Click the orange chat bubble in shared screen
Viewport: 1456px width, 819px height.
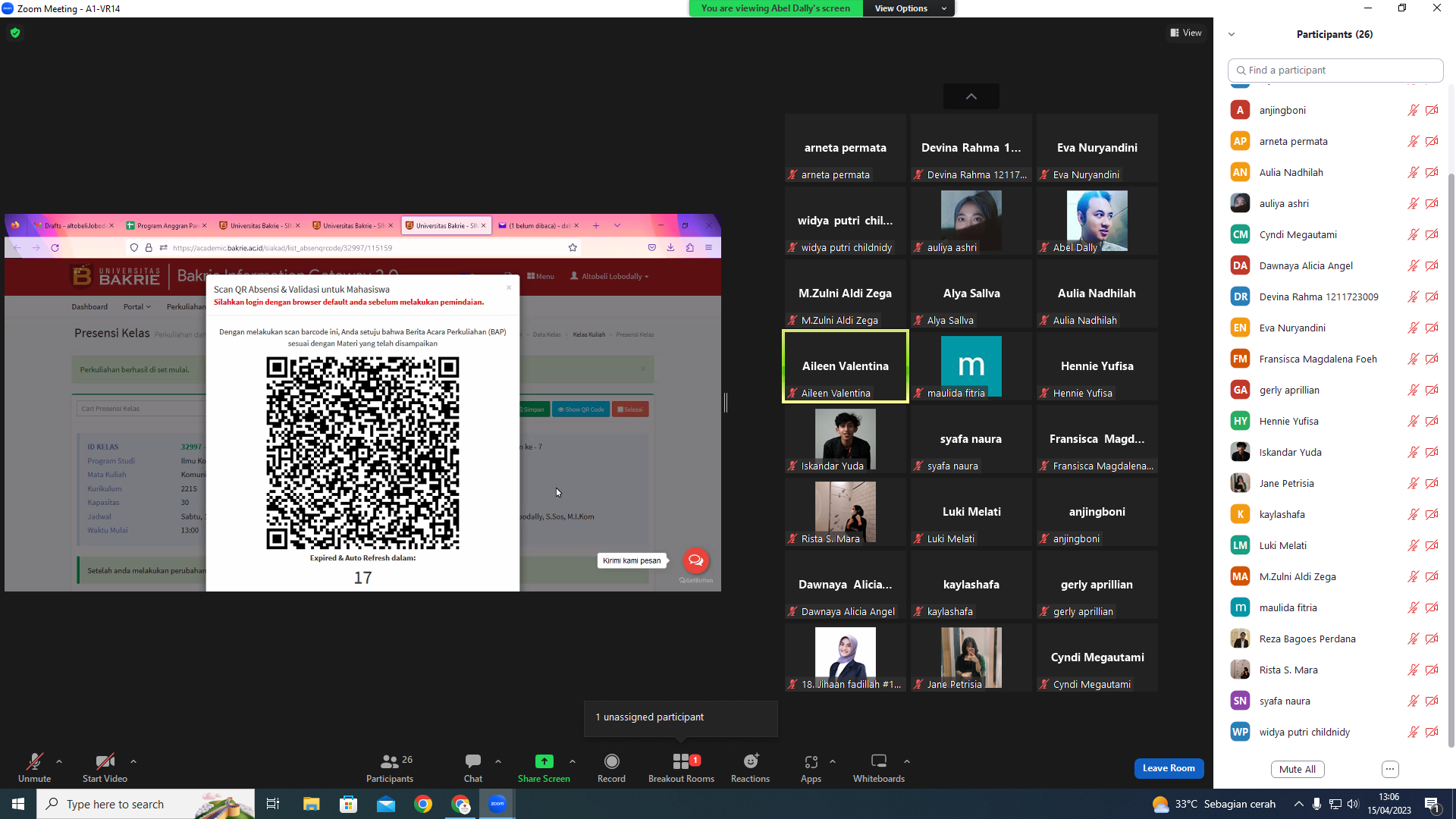click(x=695, y=560)
